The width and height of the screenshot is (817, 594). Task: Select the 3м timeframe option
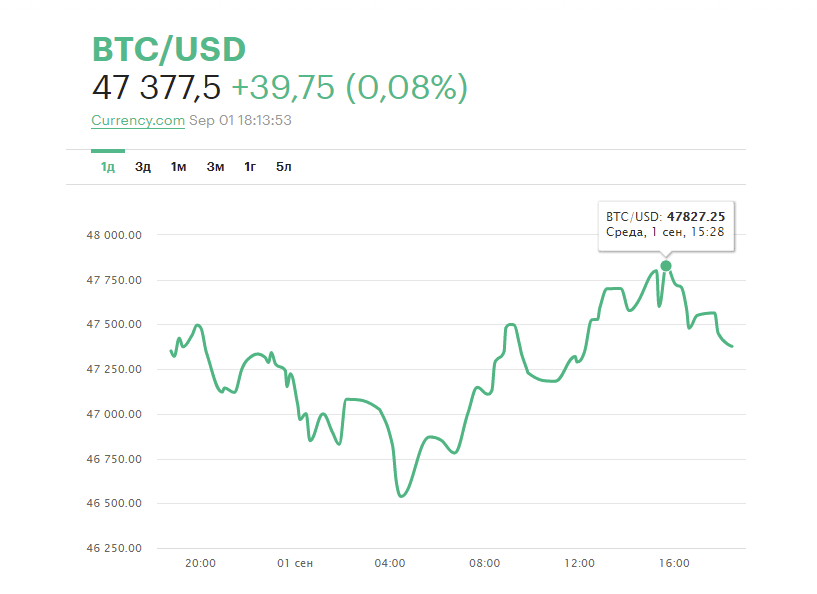tap(214, 166)
